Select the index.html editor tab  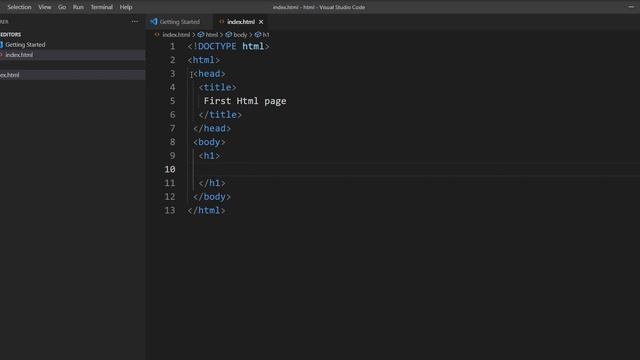pos(241,22)
